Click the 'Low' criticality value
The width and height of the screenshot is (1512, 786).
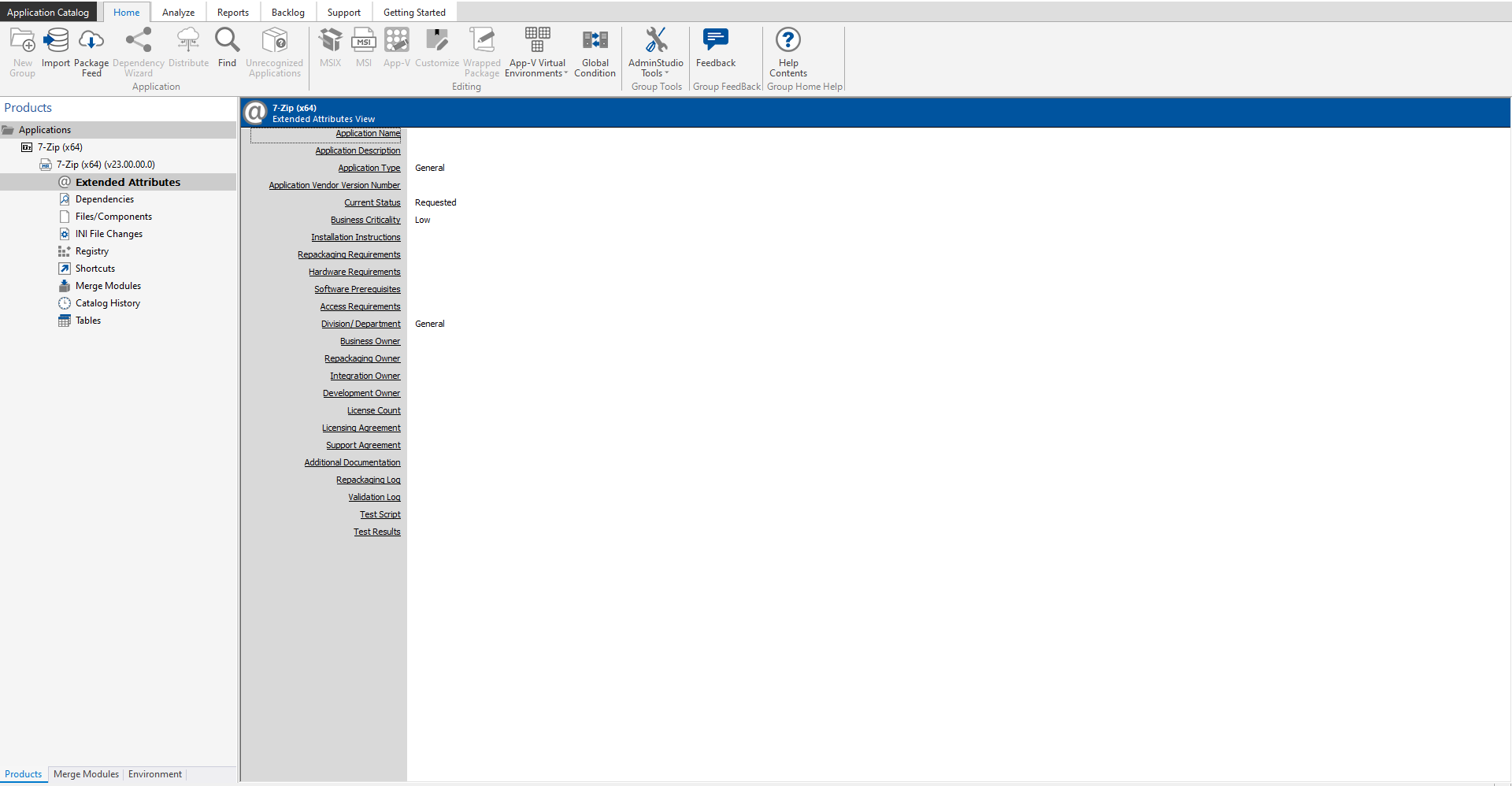[423, 221]
